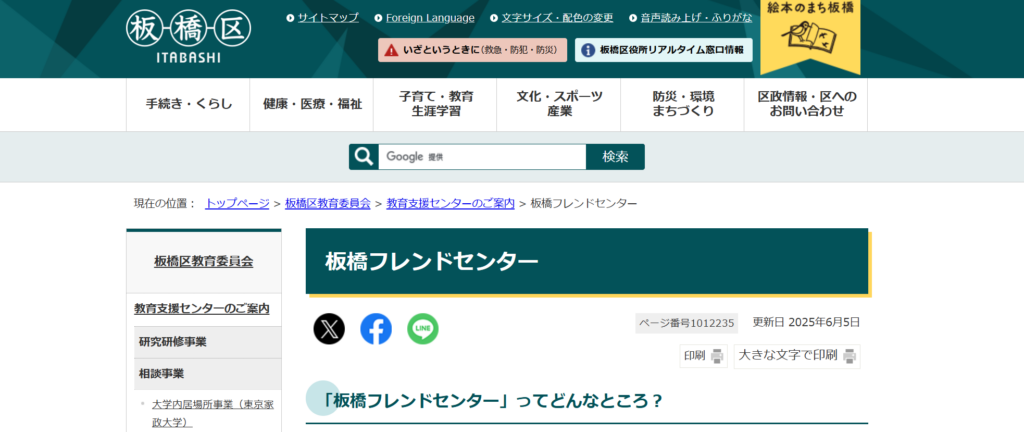
Task: Open the 健康・医療・福祉 menu
Action: pyautogui.click(x=312, y=104)
